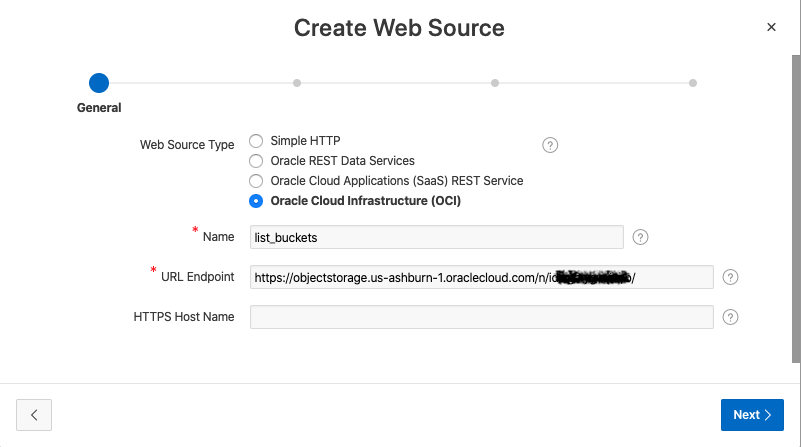Screen dimensions: 801x447
Task: Select the fourth wizard step dot
Action: click(x=693, y=83)
